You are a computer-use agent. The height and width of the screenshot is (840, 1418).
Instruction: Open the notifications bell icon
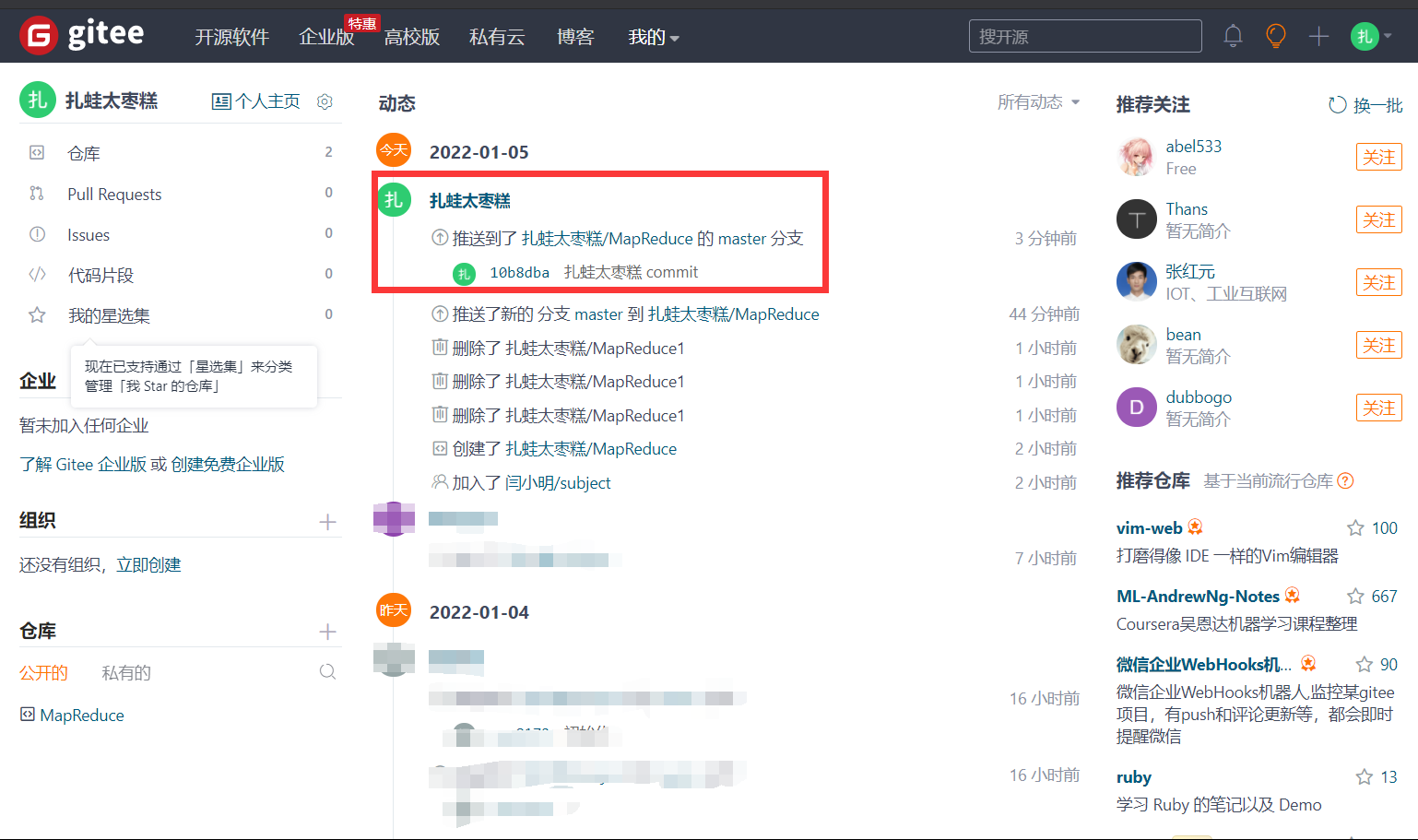(1233, 36)
